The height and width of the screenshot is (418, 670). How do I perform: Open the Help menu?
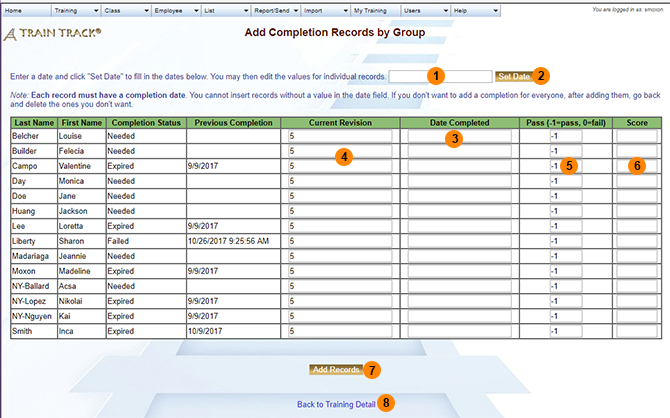click(475, 10)
